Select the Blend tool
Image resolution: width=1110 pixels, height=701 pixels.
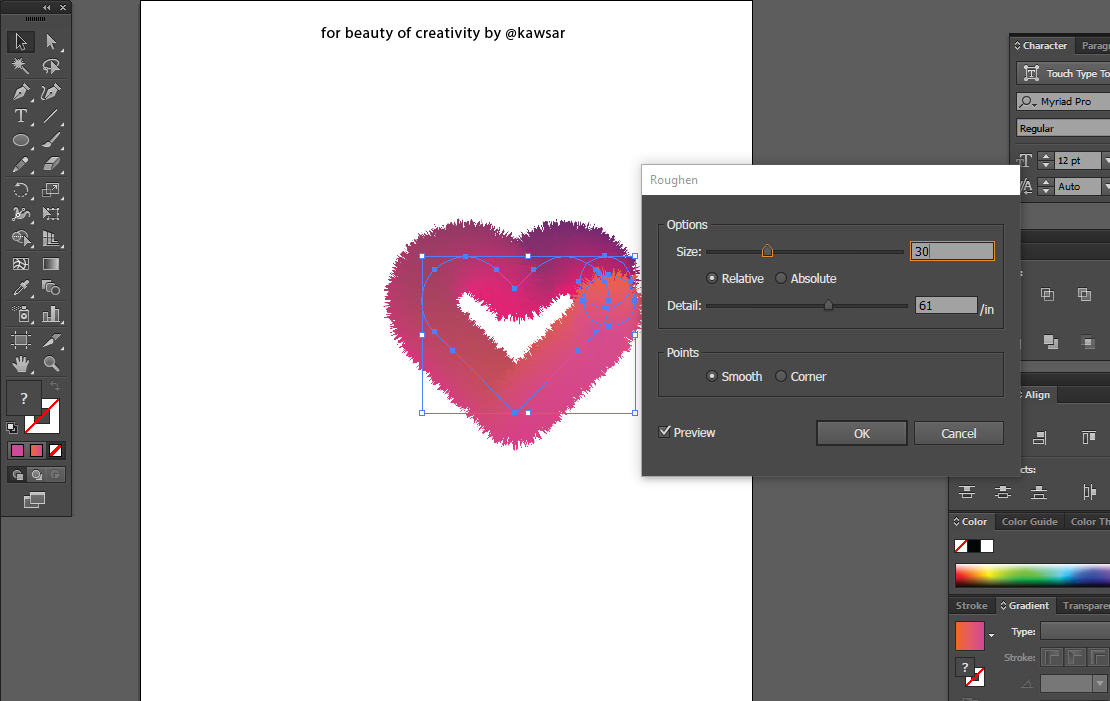pos(51,288)
